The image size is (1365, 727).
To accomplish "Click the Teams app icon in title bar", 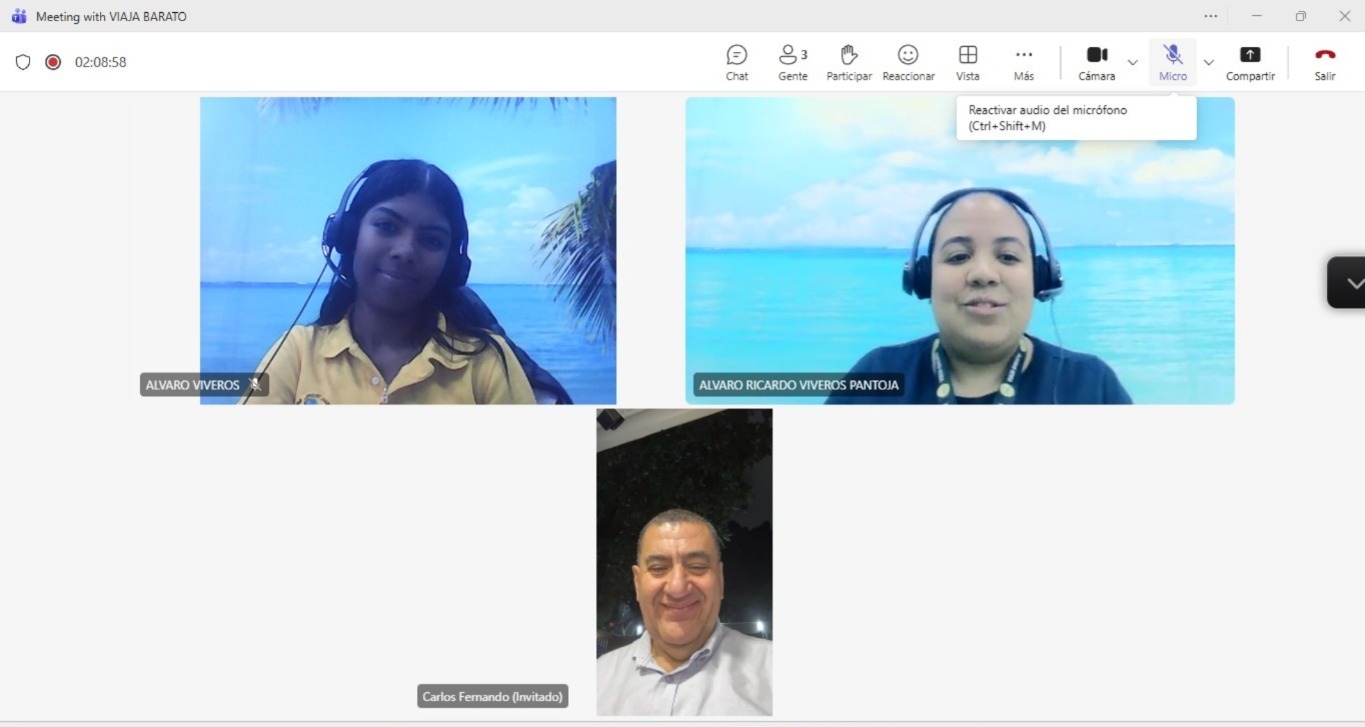I will (x=18, y=16).
